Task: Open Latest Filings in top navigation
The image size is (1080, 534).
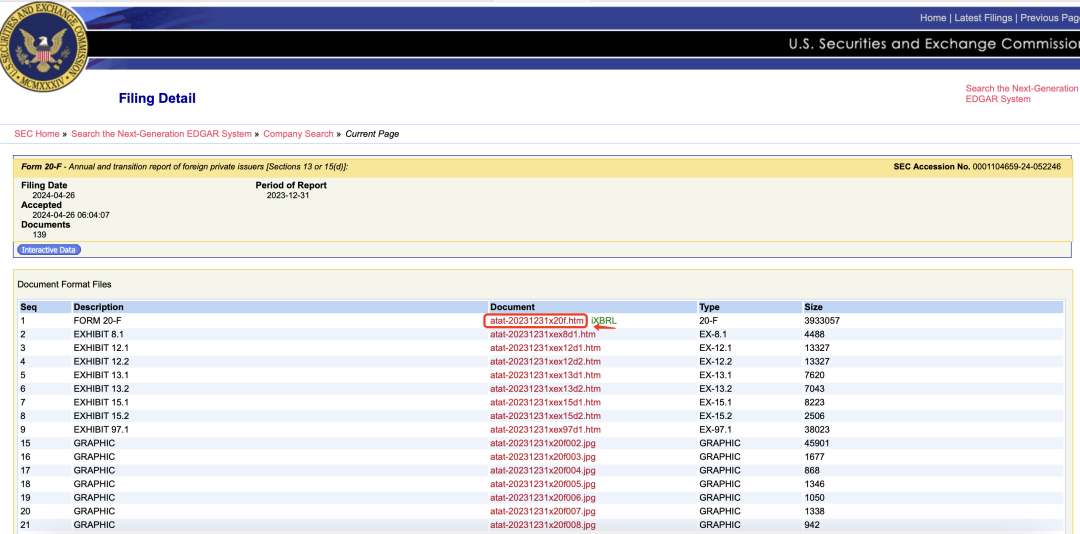Action: (984, 18)
